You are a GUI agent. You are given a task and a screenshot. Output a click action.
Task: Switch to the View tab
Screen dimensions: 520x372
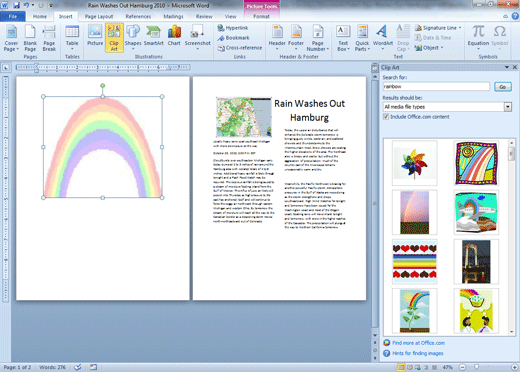[x=230, y=16]
